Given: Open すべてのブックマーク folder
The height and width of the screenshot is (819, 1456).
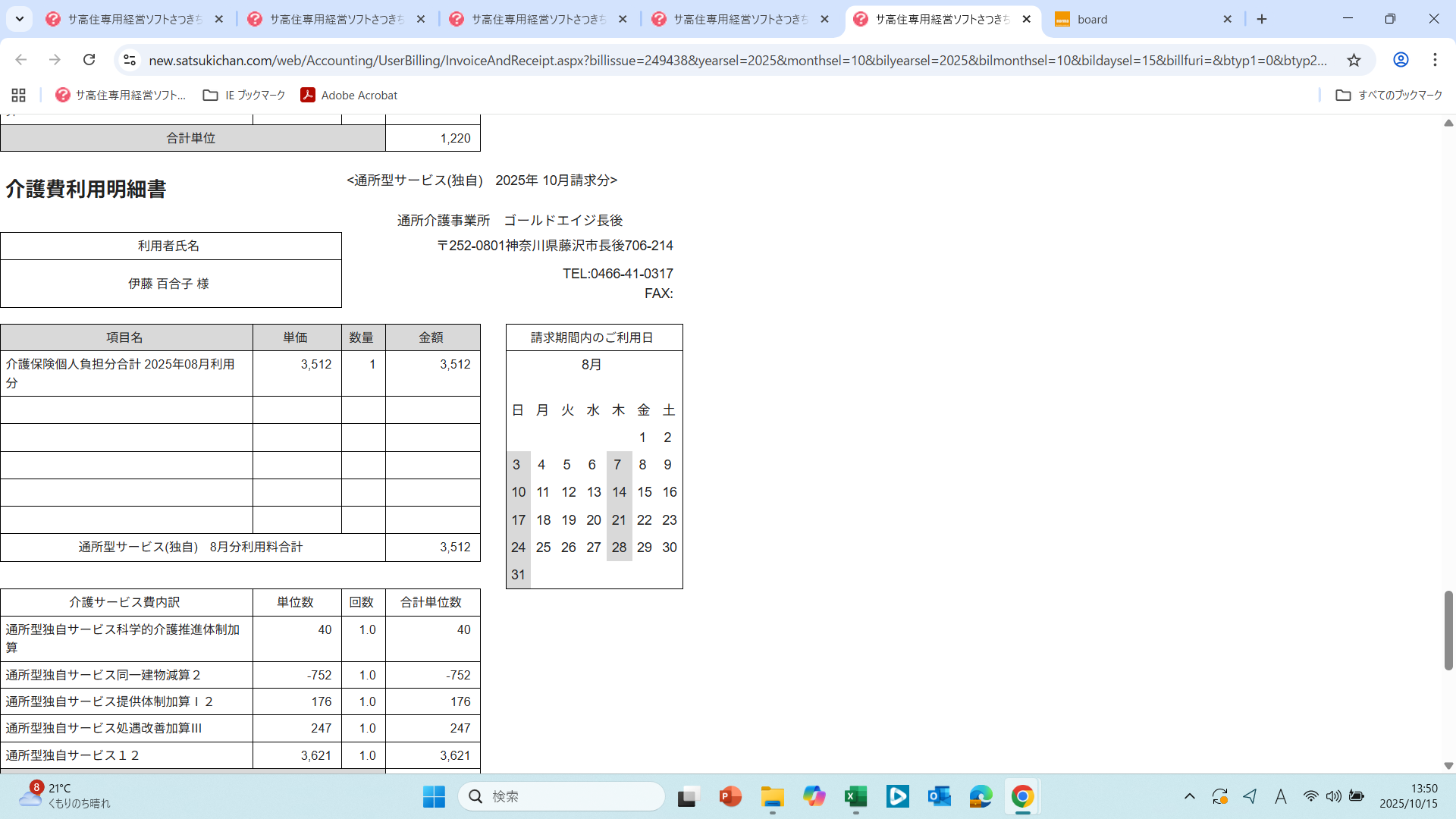Looking at the screenshot, I should click(1389, 95).
